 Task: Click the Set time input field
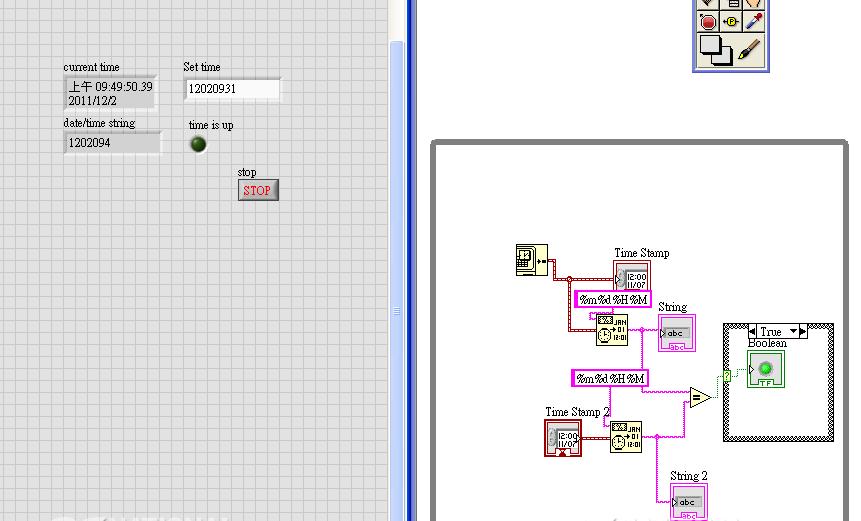tap(232, 89)
